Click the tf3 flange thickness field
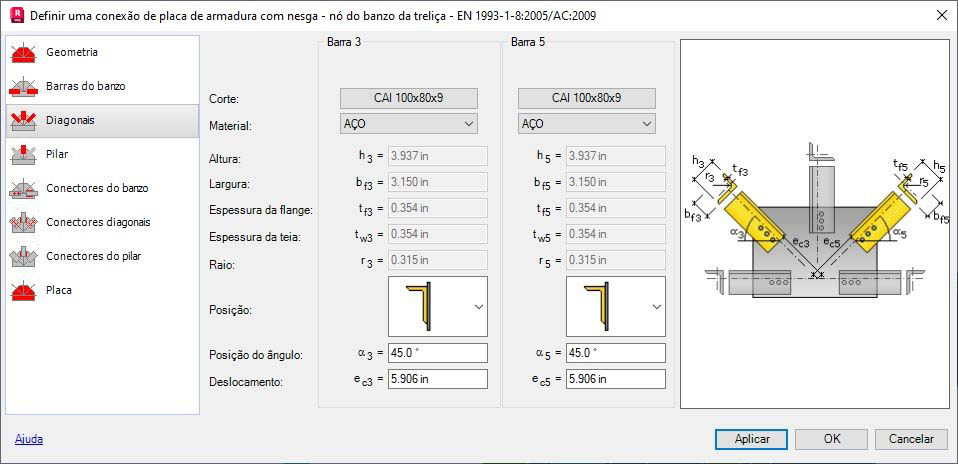This screenshot has width=958, height=464. click(437, 208)
